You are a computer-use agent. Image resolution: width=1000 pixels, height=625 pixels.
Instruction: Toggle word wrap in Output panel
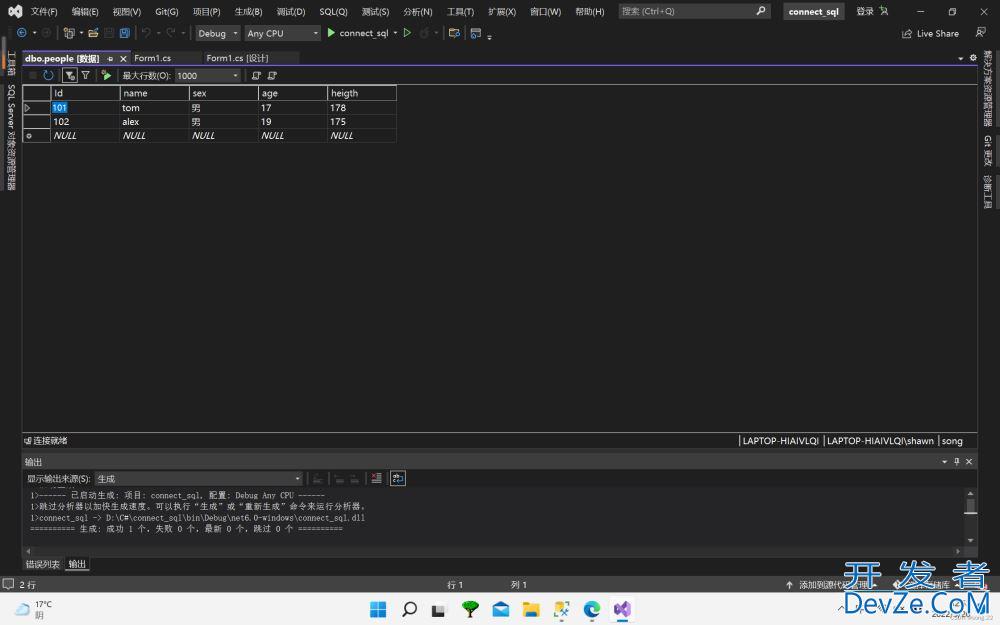tap(398, 478)
